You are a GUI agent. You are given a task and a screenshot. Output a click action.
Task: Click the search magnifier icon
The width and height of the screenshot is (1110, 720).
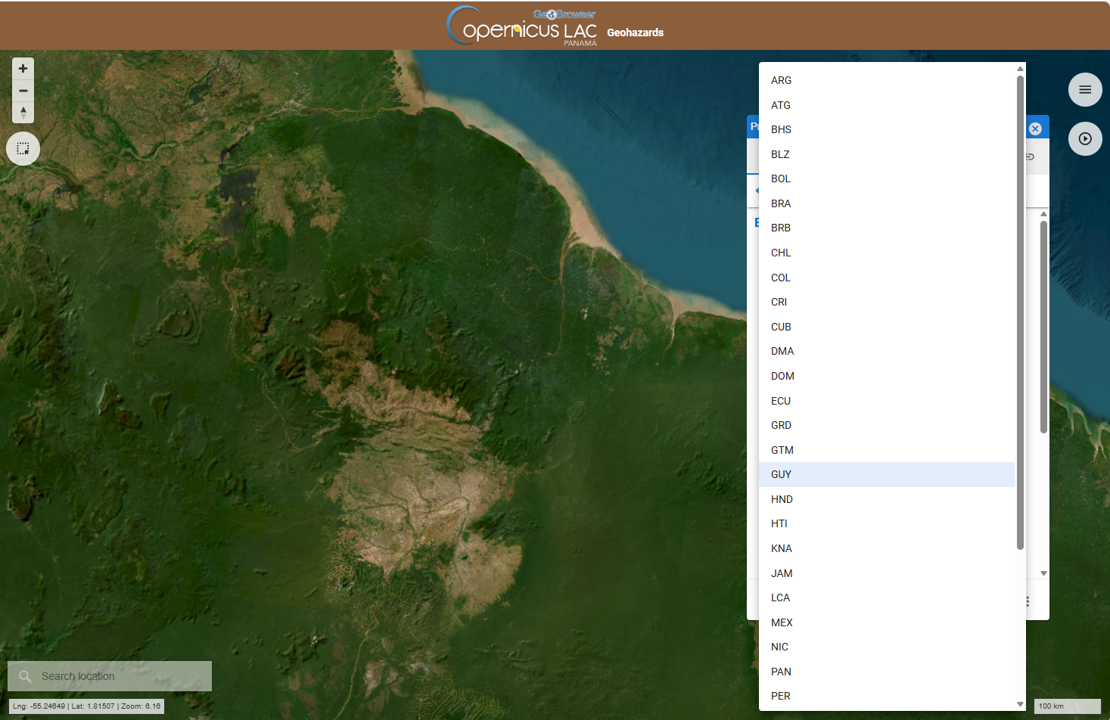coord(26,677)
